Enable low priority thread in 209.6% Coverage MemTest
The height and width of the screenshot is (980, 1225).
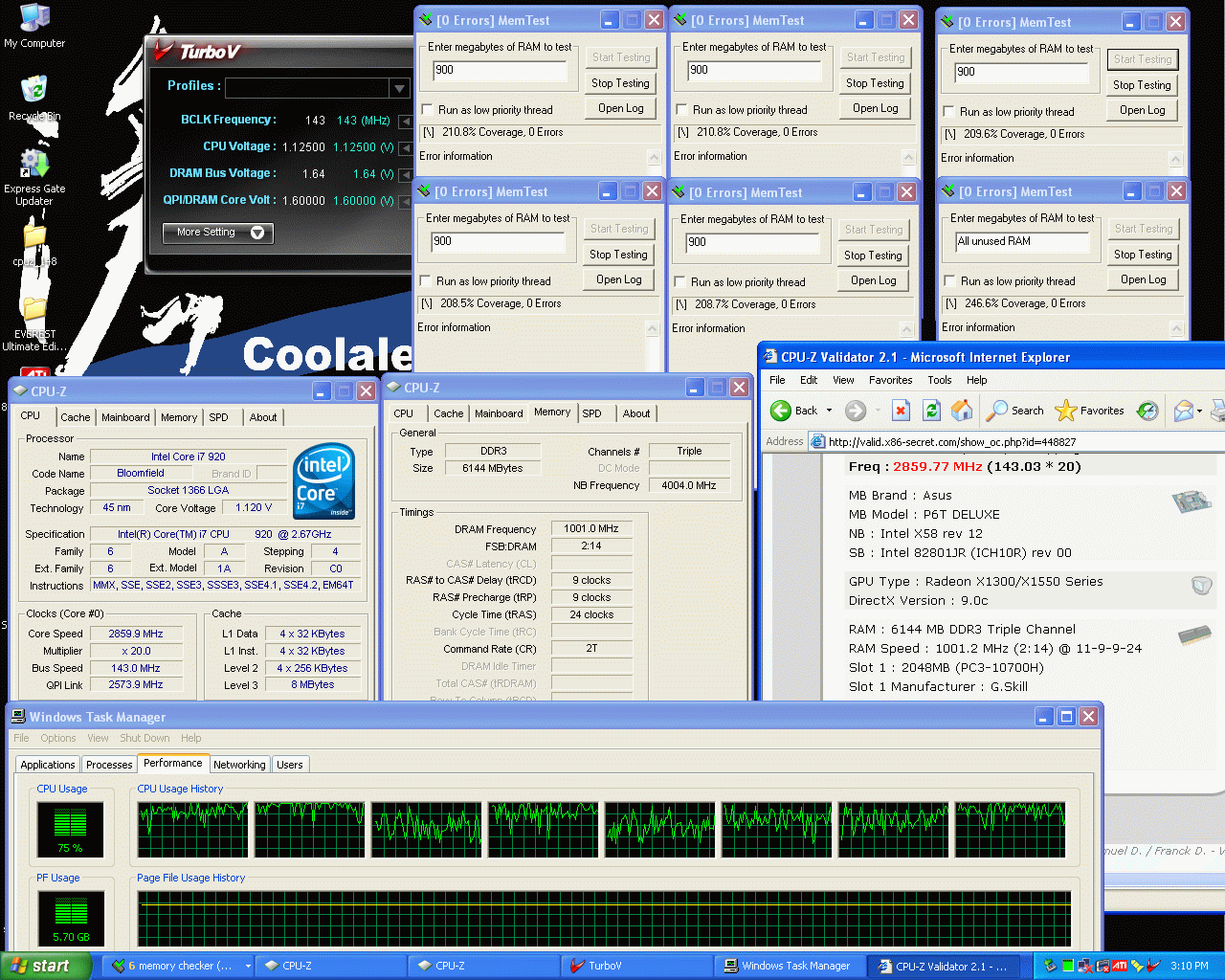tap(948, 112)
